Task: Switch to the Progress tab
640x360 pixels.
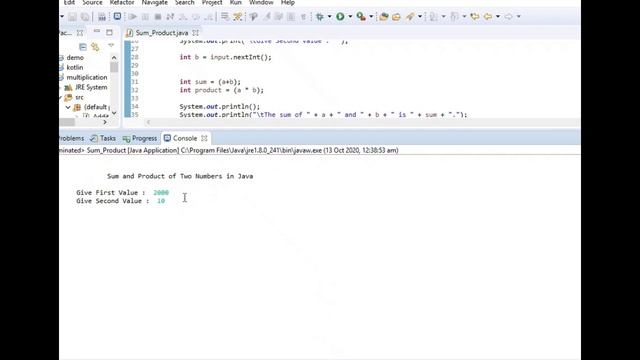Action: (140, 138)
